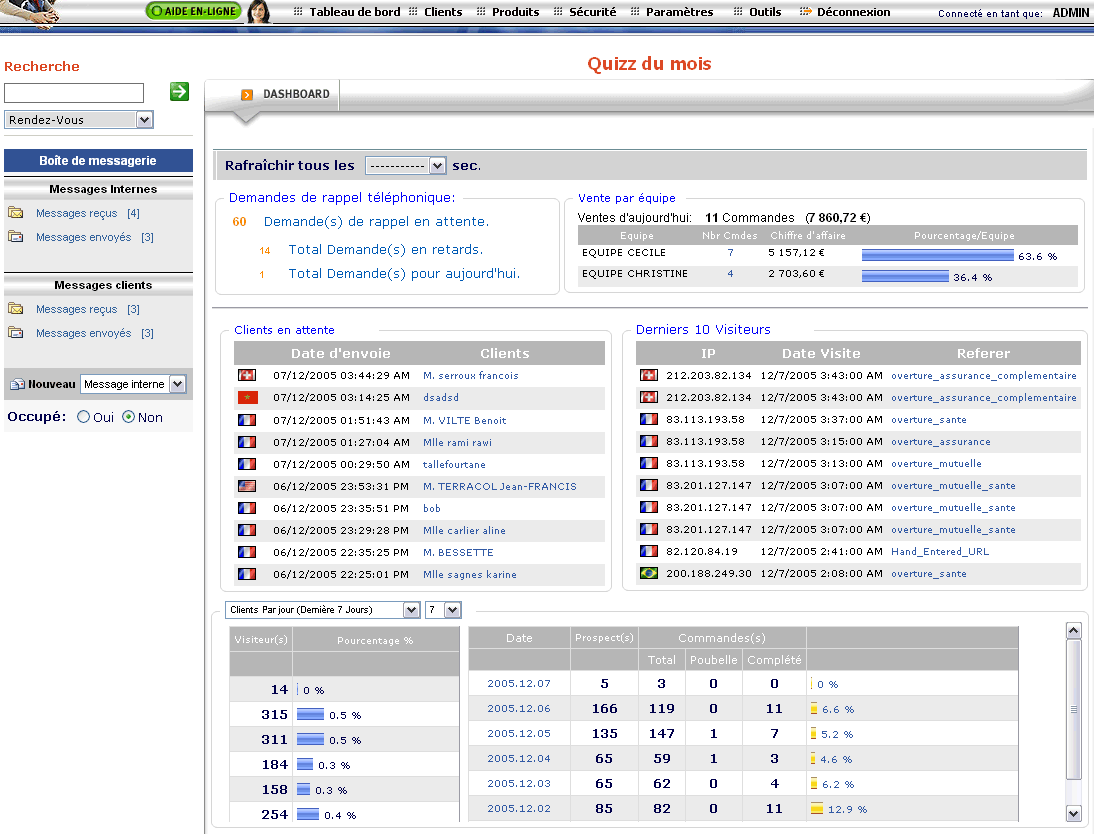Click folder icon beside client Messages reçus
Screen dimensions: 1094x834
click(x=16, y=309)
